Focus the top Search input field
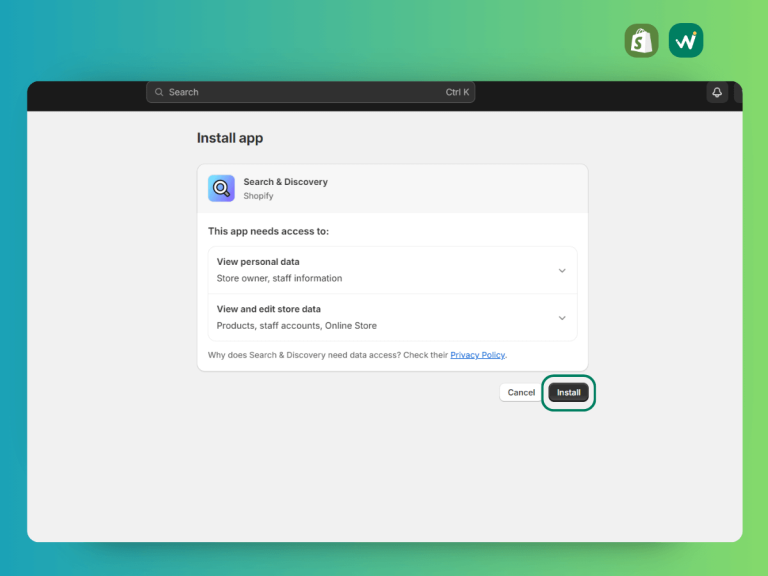Screen dimensions: 768x576 [x=311, y=92]
